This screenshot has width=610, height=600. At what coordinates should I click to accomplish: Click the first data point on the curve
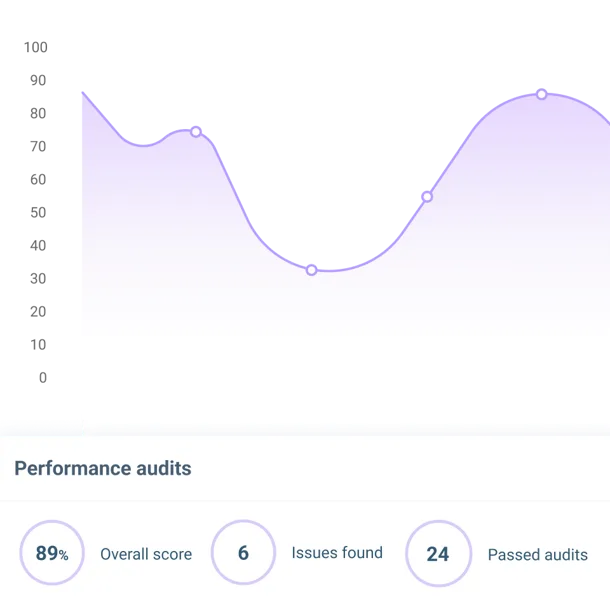(x=196, y=132)
